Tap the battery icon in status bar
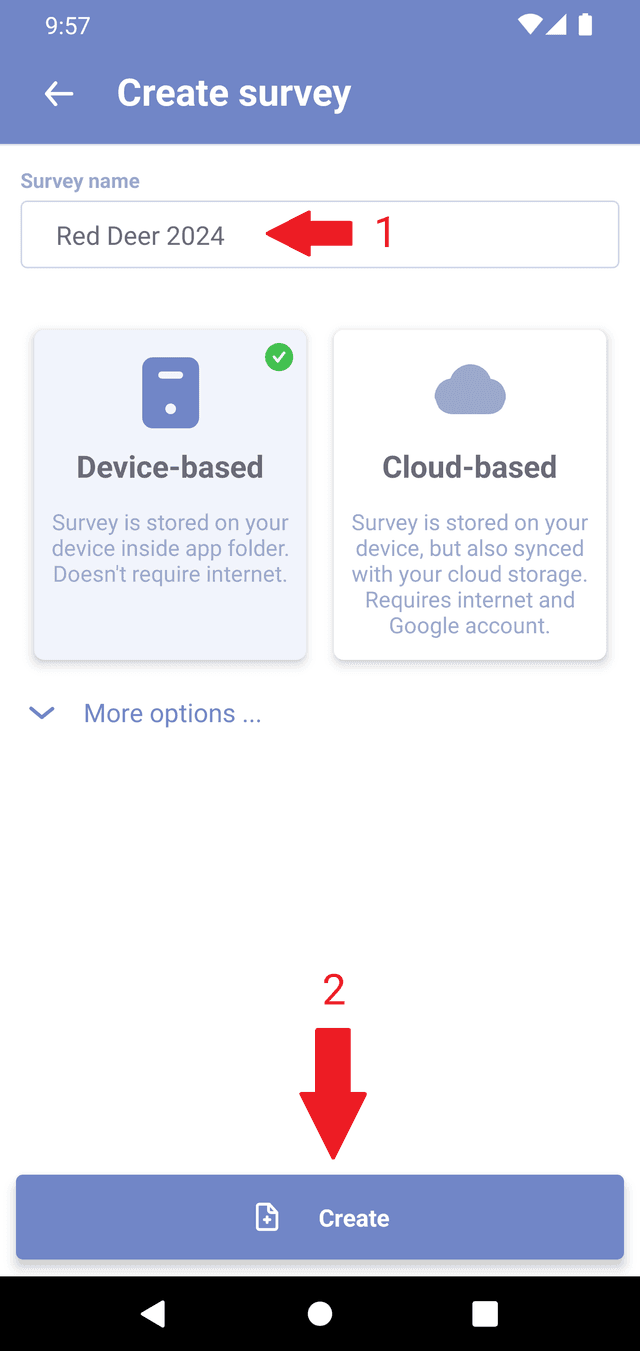This screenshot has width=640, height=1351. coord(585,25)
